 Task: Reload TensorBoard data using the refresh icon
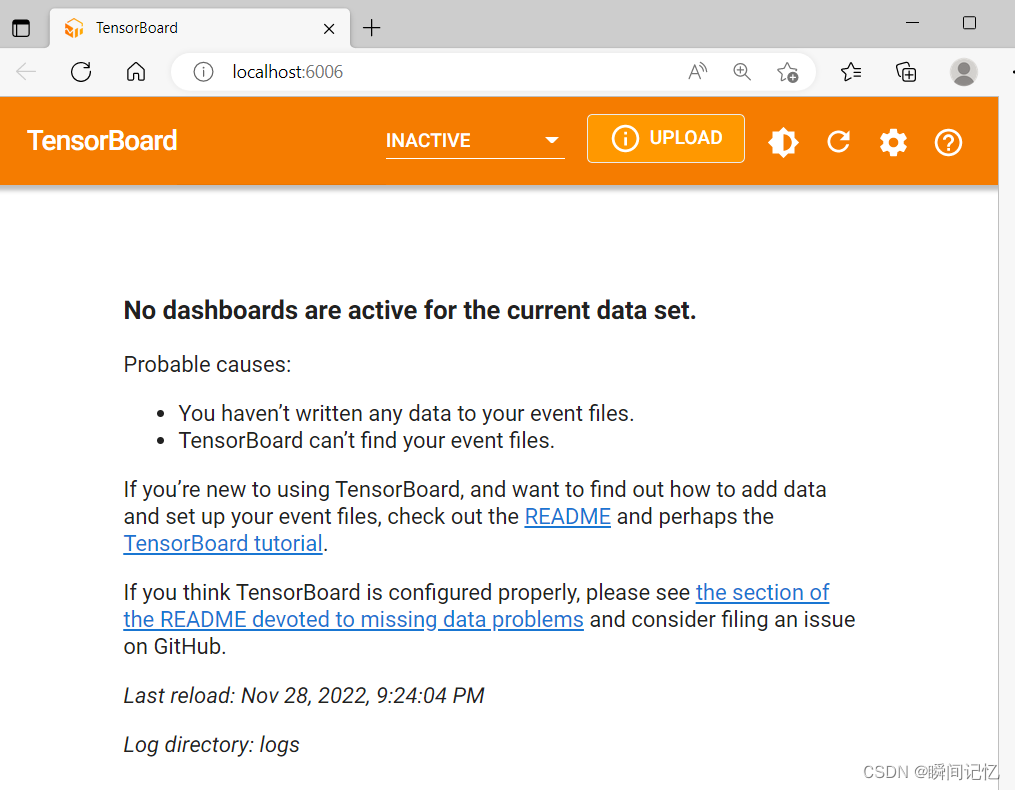coord(838,142)
